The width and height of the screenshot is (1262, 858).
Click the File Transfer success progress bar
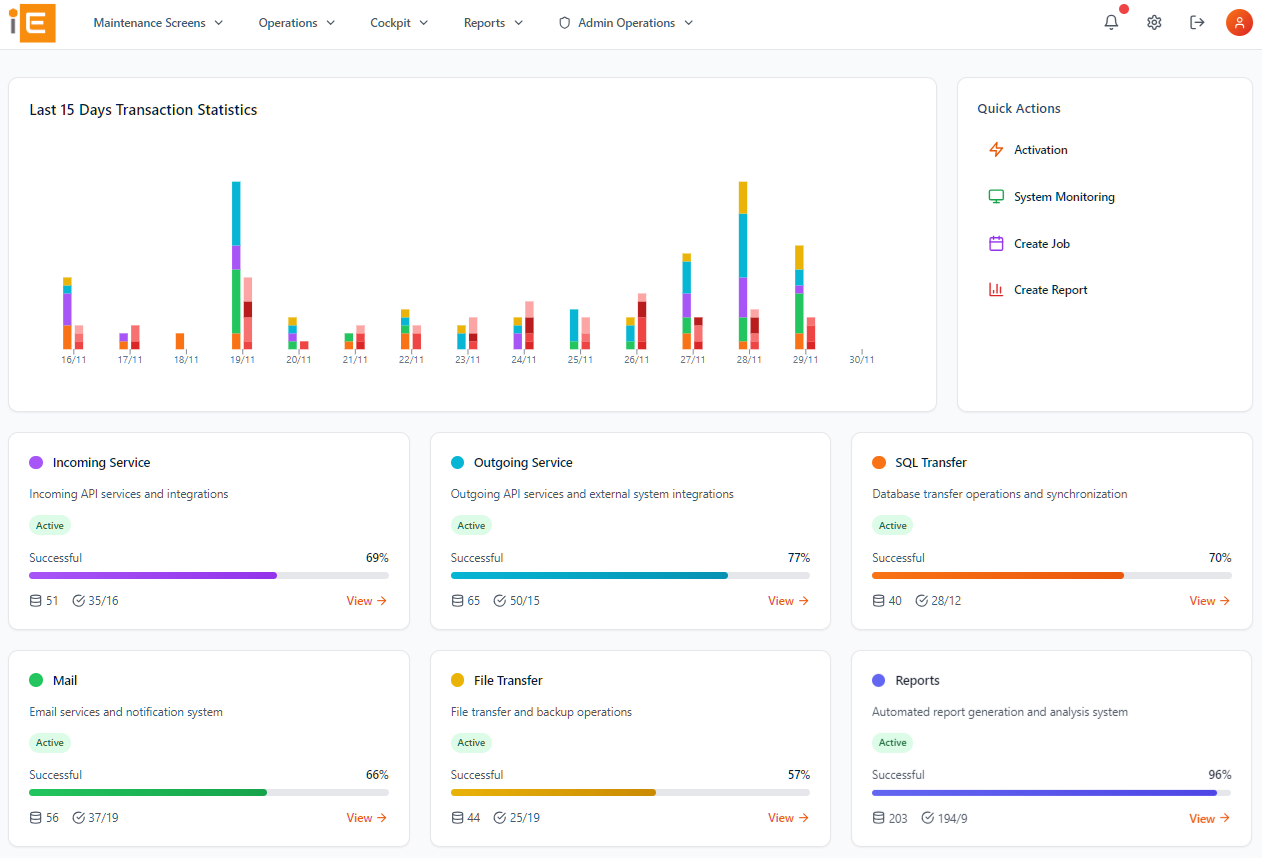(x=630, y=792)
